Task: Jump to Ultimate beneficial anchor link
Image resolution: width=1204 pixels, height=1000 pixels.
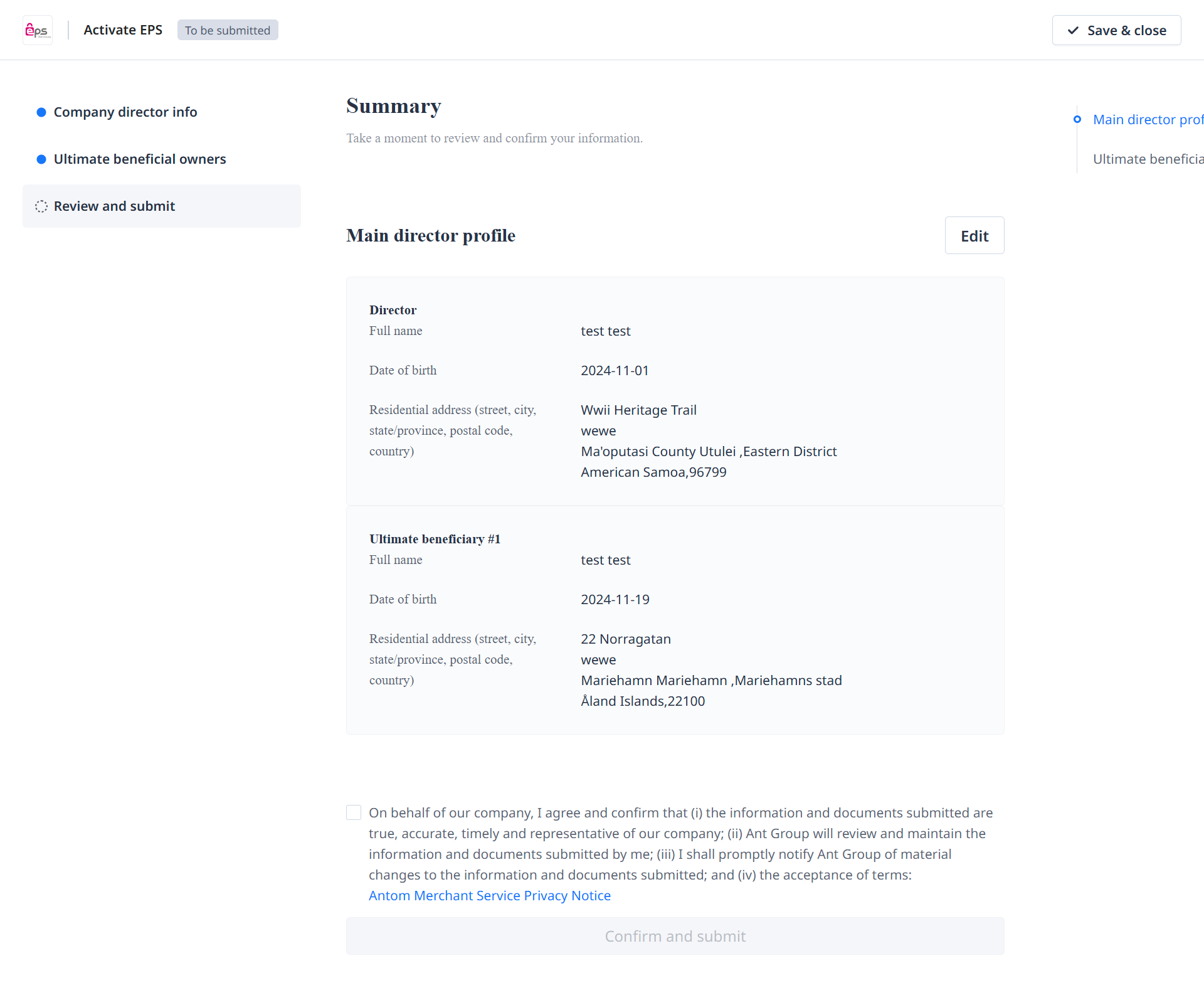Action: tap(1147, 159)
